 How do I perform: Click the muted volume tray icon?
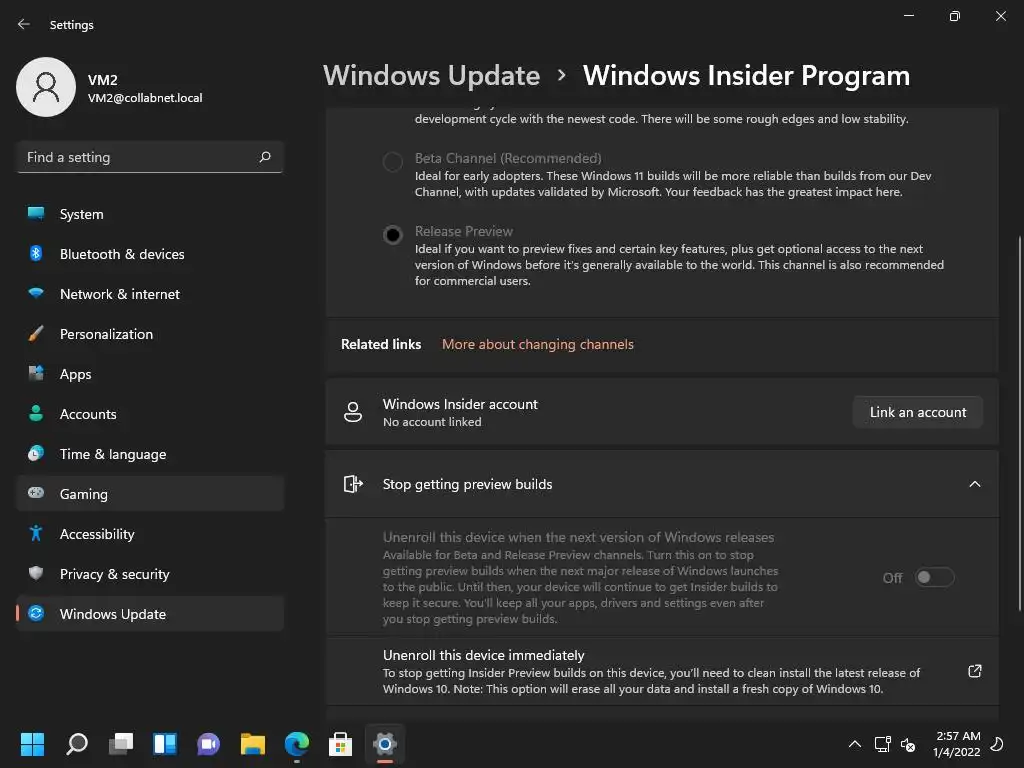tap(908, 744)
